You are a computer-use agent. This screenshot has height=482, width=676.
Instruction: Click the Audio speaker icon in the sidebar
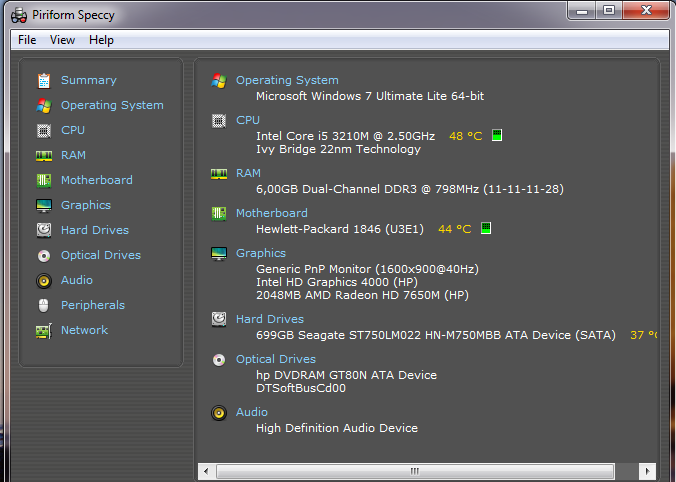click(44, 280)
